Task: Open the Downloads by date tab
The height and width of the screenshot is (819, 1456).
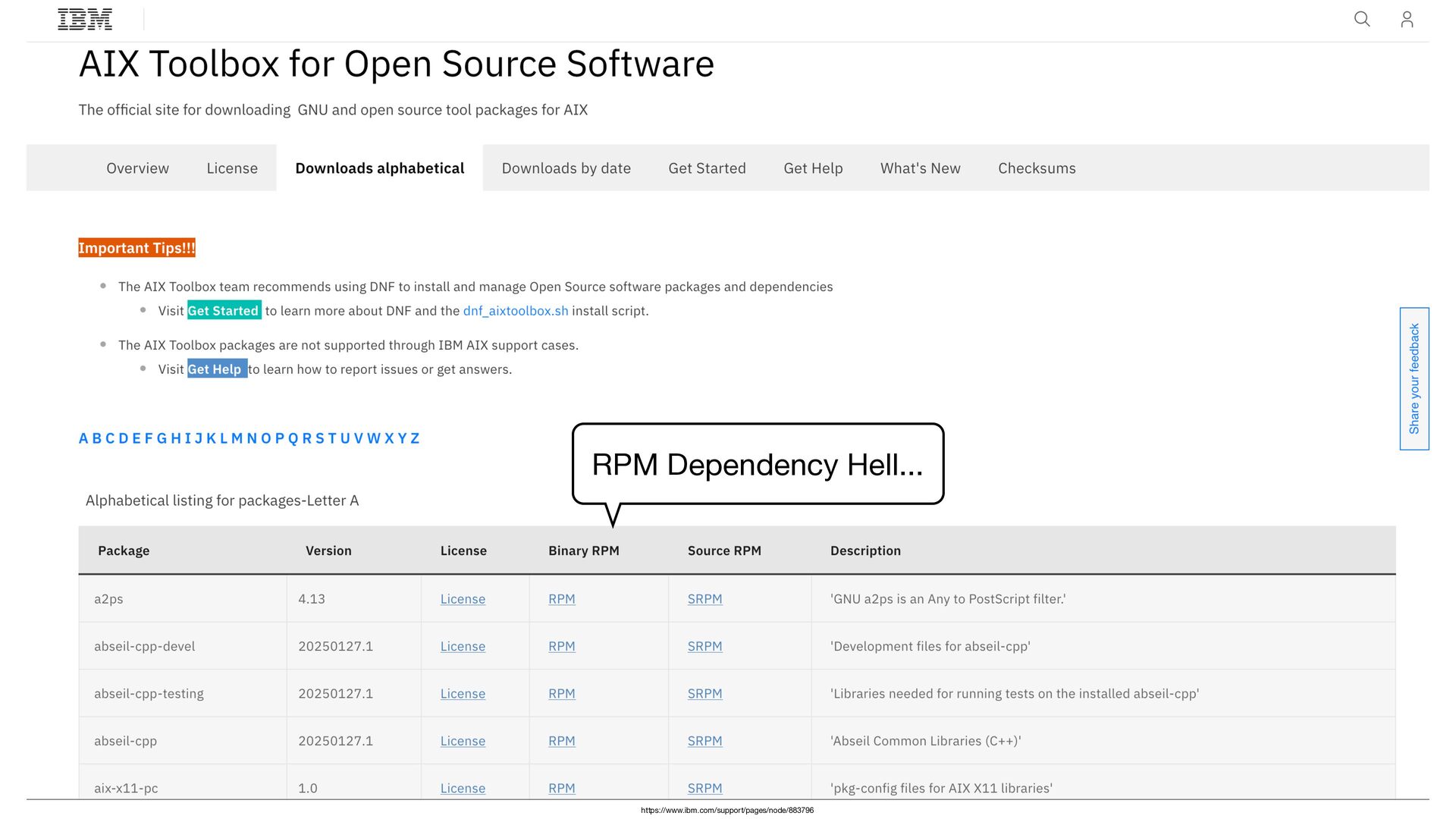Action: (566, 168)
